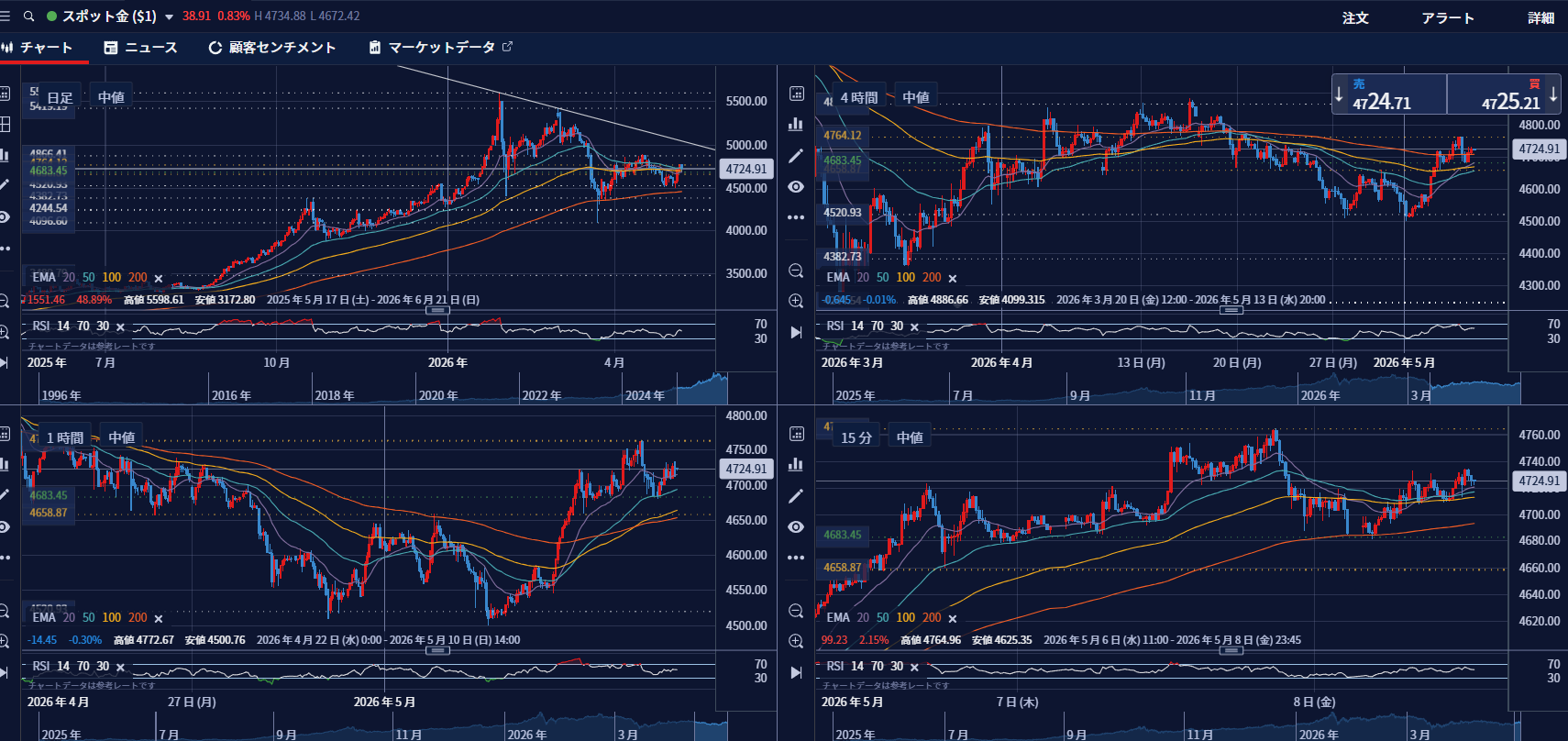Open interval grid icon on the 4時間 chart
Screen dimensions: 1568x741
[x=796, y=94]
